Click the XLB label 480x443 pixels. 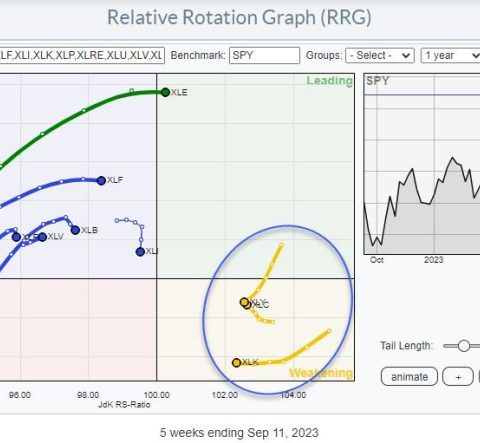89,230
